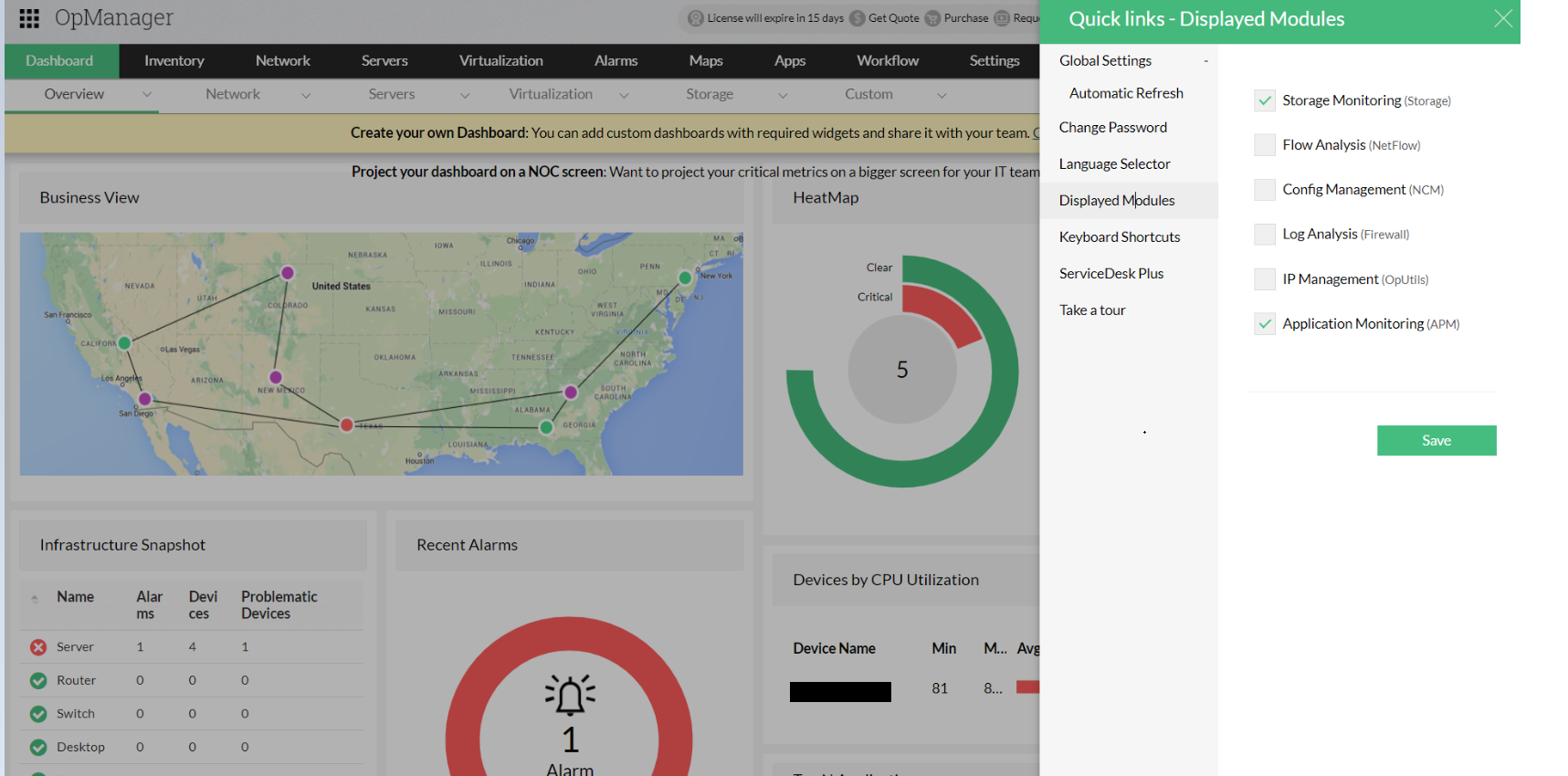
Task: Select the purple map node in New Mexico
Action: coord(276,377)
